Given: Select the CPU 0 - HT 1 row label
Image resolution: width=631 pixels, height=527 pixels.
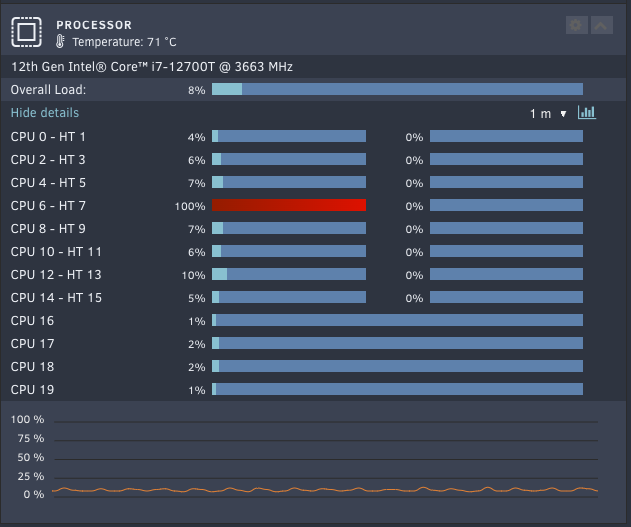Looking at the screenshot, I should [48, 137].
